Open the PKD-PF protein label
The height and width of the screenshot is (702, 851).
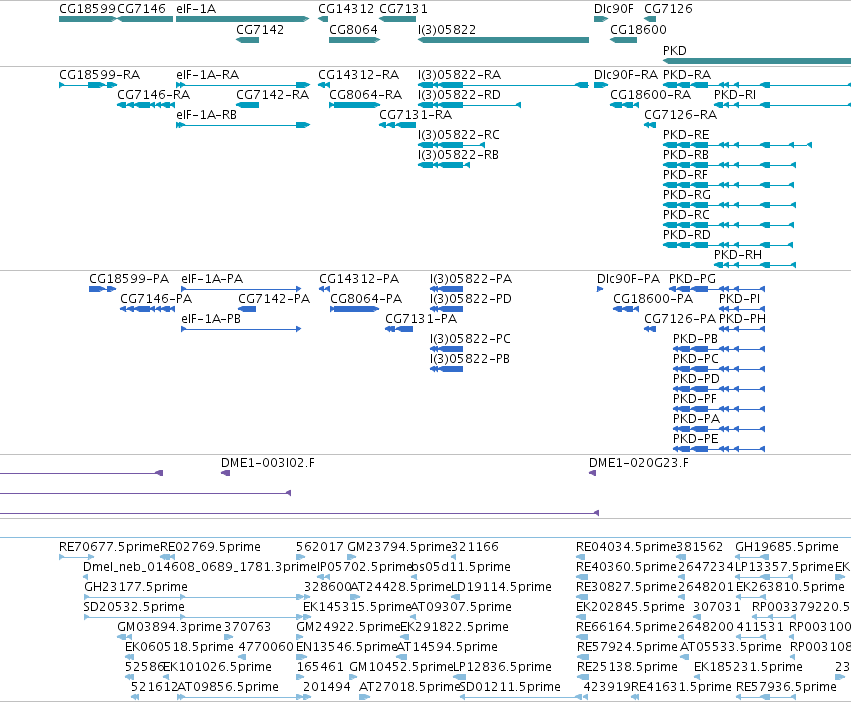coord(695,399)
